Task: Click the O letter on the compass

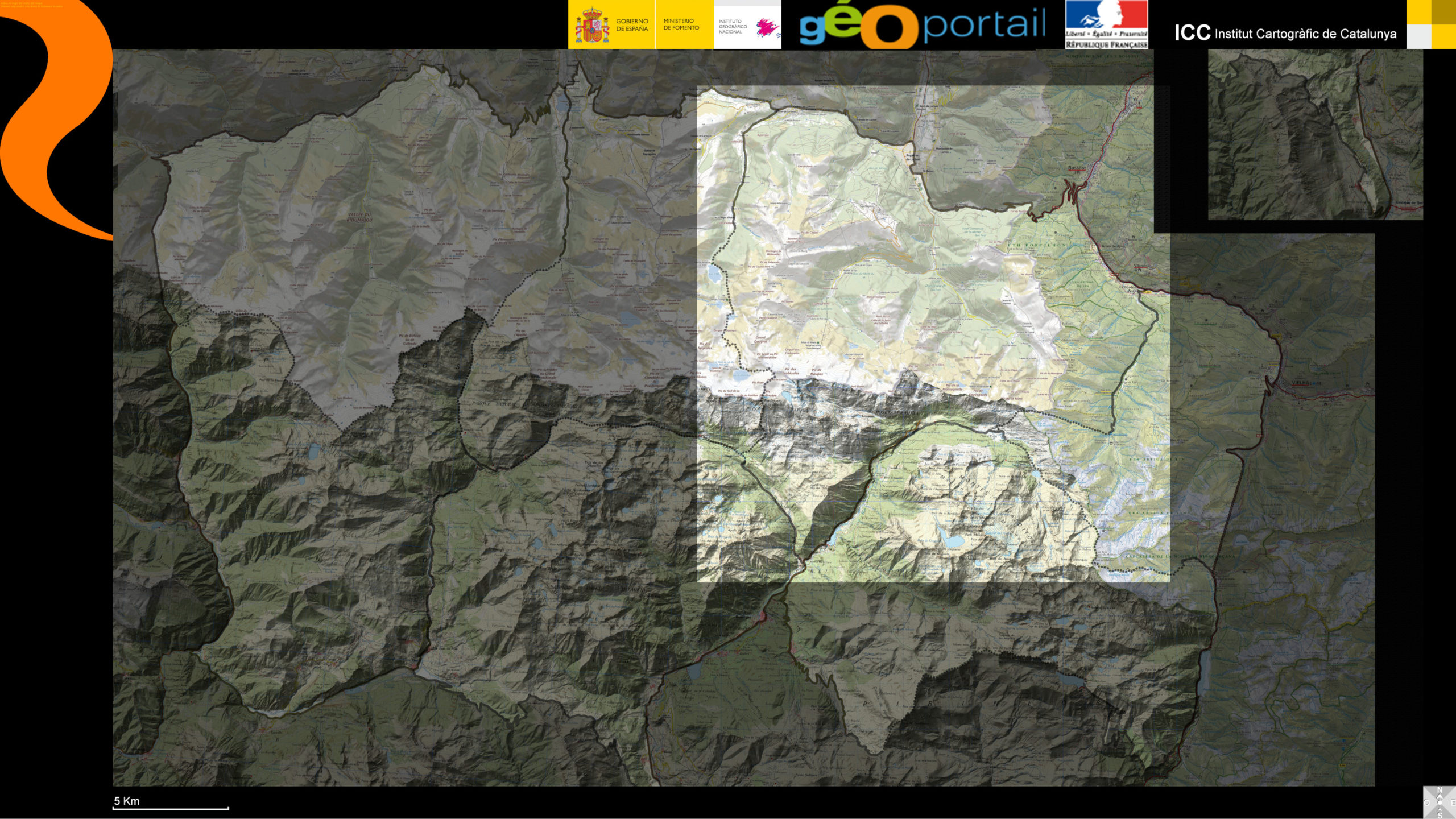Action: tap(1426, 803)
